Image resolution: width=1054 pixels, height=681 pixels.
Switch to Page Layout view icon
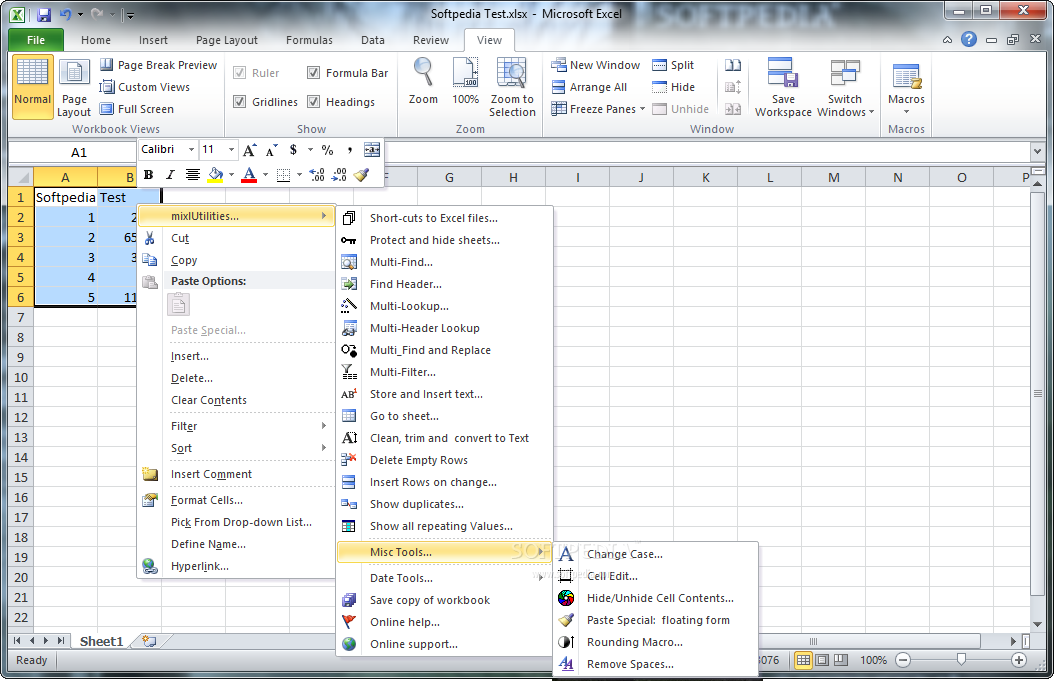74,87
